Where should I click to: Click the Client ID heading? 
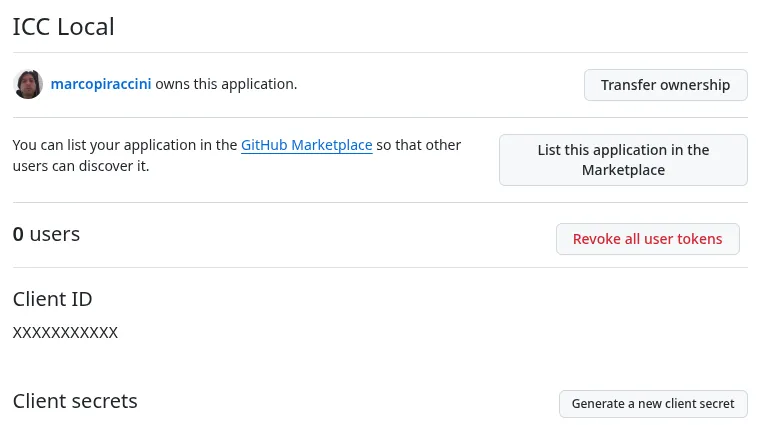coord(52,298)
